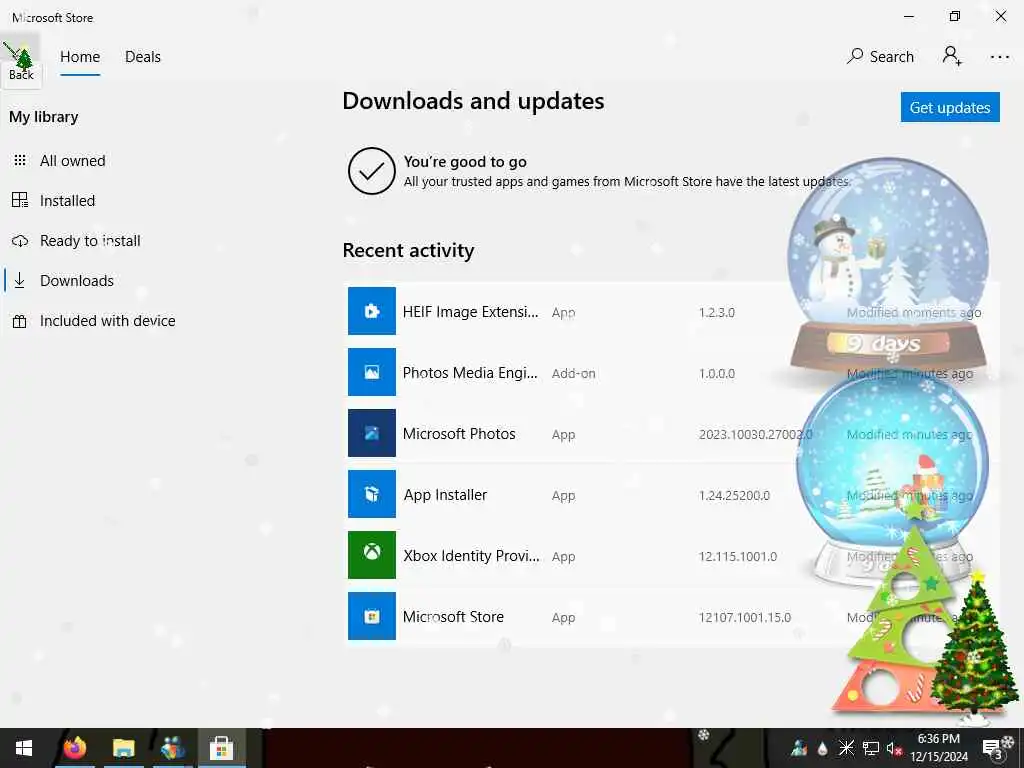
Task: Click the HEIF Image Extension app icon
Action: 372,311
